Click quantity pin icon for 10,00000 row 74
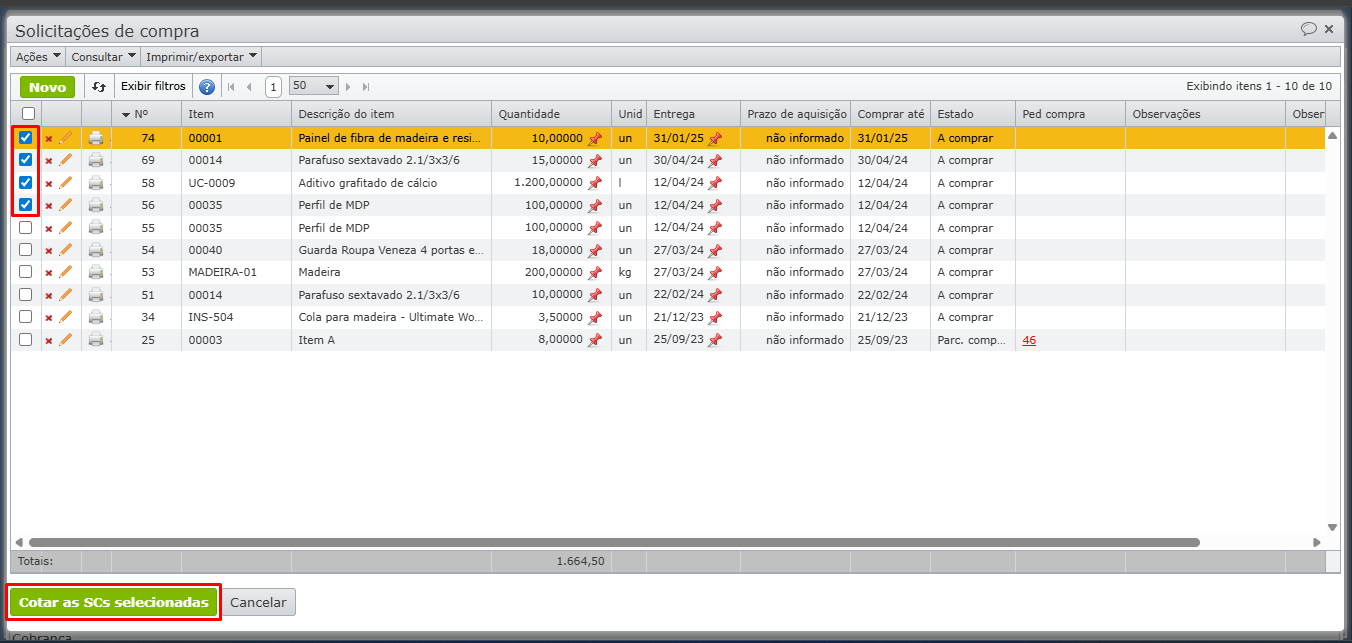Screen dimensions: 1352x643 pyautogui.click(x=595, y=138)
